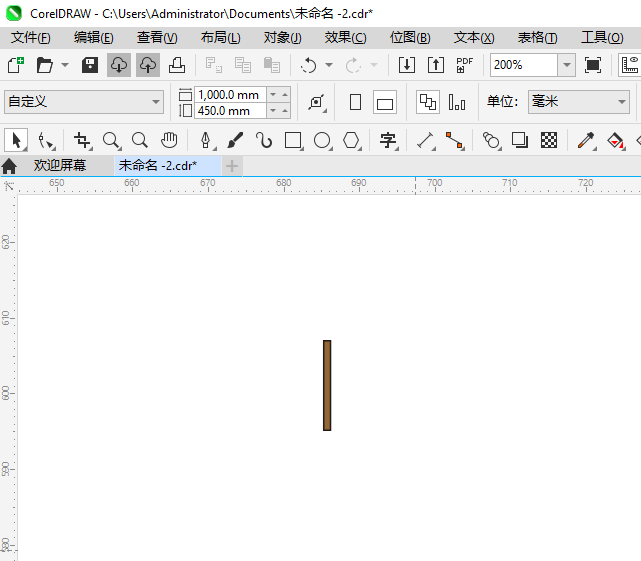This screenshot has height=561, width=641.
Task: Save the document with floppy disk icon
Action: click(x=90, y=65)
